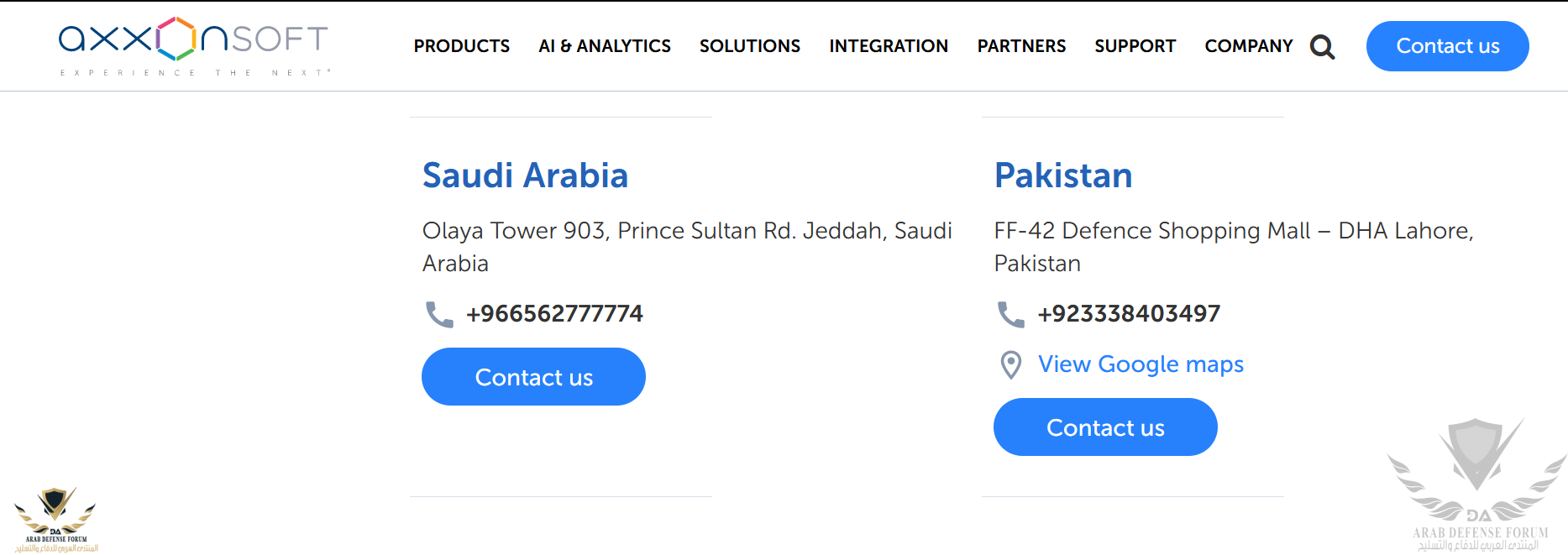Click Contact us under Saudi Arabia
Screen dimensions: 1568x555
(533, 377)
